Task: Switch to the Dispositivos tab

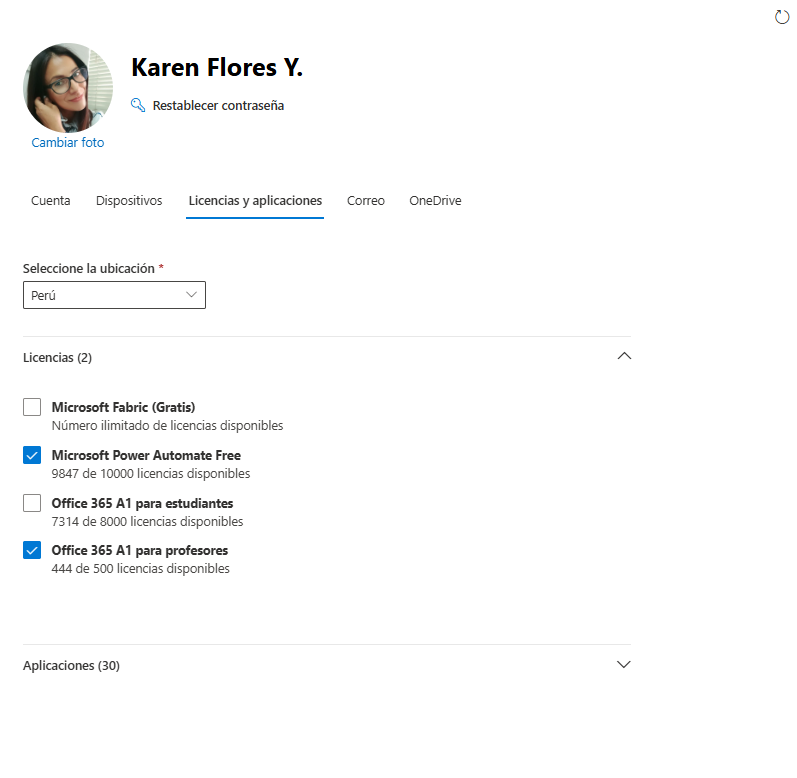Action: click(x=129, y=201)
